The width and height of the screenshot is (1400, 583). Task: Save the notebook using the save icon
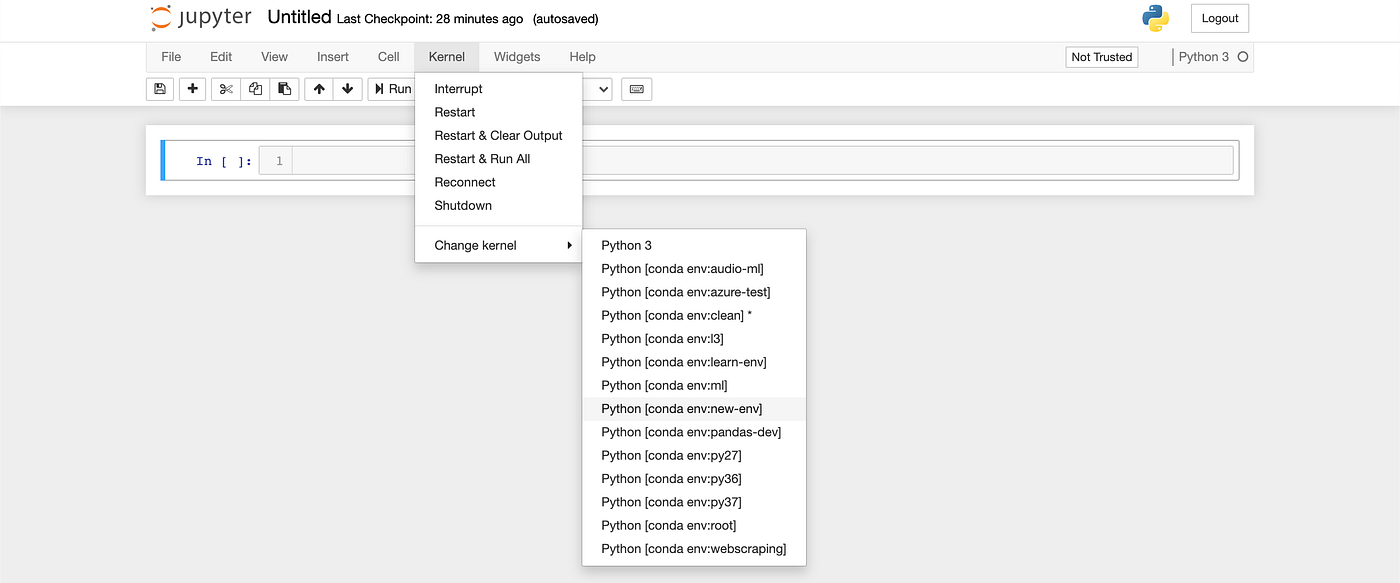coord(159,89)
